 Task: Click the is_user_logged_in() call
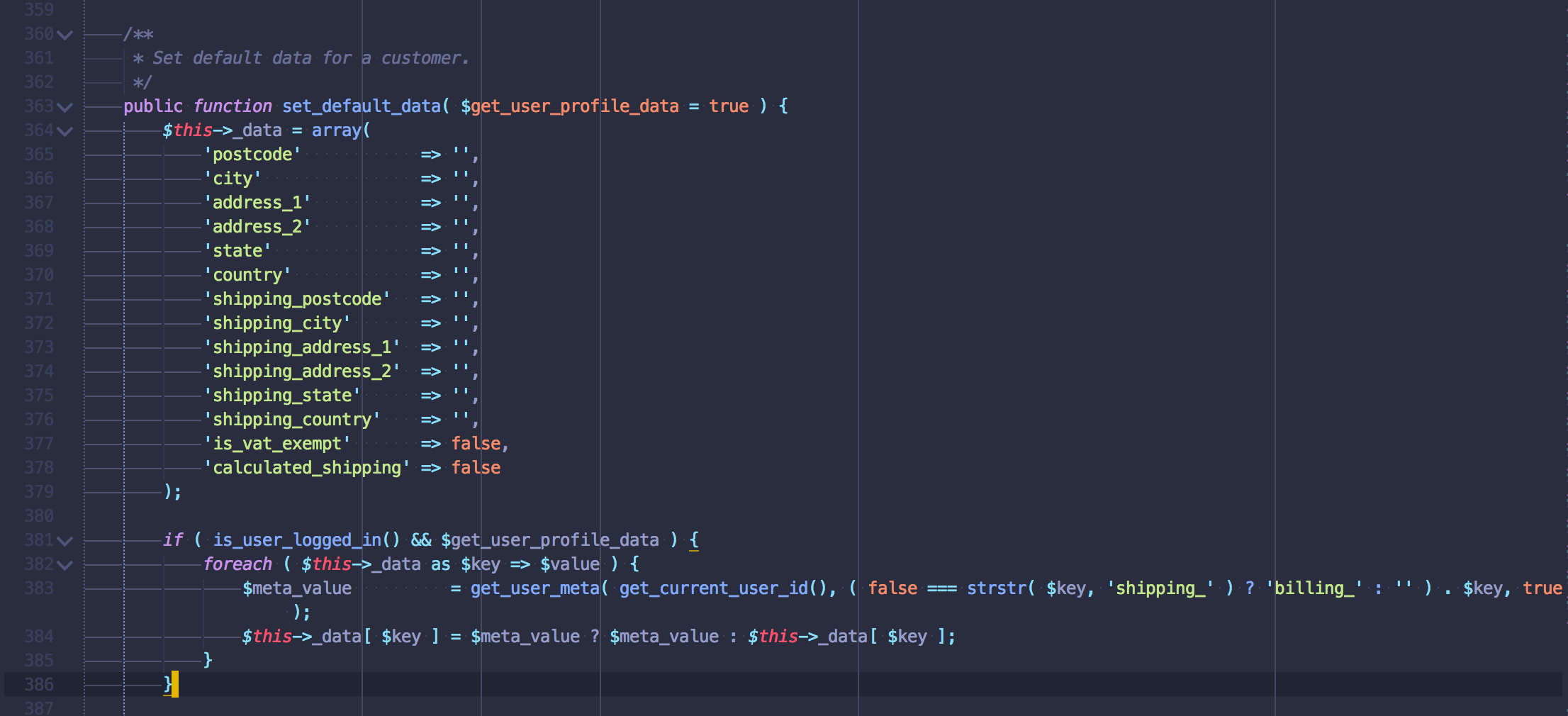click(306, 540)
